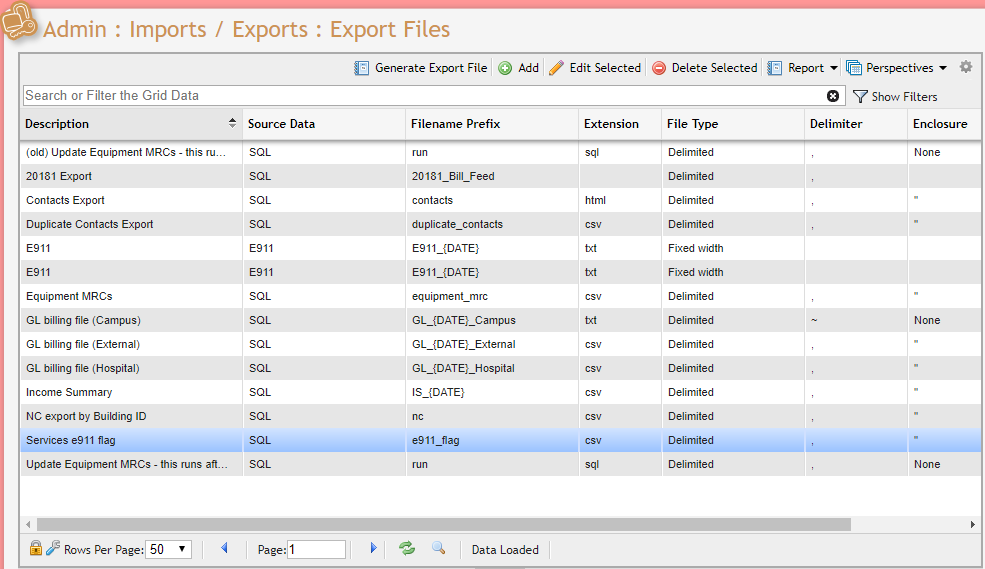Image resolution: width=985 pixels, height=569 pixels.
Task: Click the green refresh arrows icon
Action: point(407,548)
